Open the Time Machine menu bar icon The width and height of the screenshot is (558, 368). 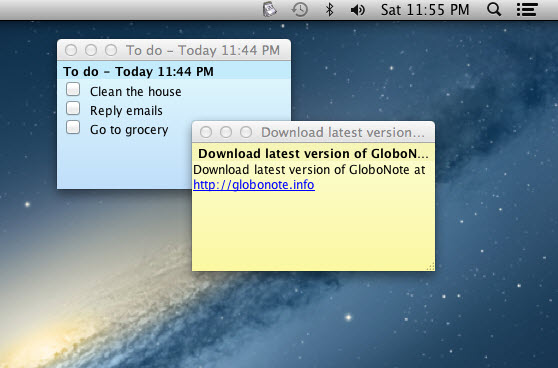click(x=300, y=10)
